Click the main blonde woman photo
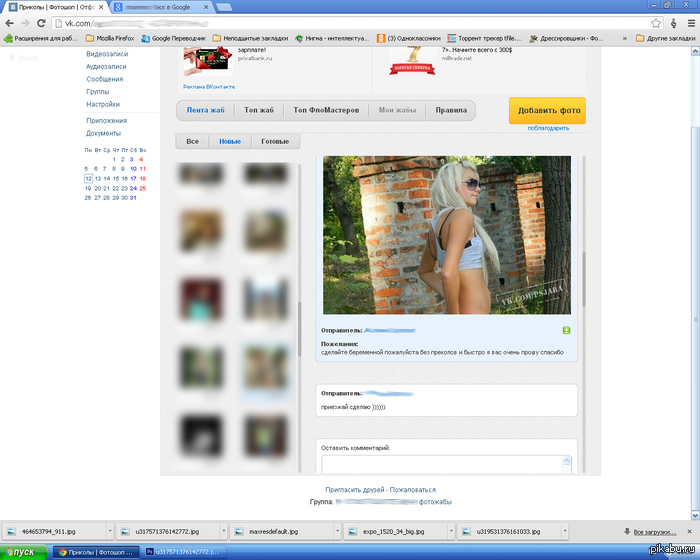This screenshot has width=700, height=560. tap(446, 235)
